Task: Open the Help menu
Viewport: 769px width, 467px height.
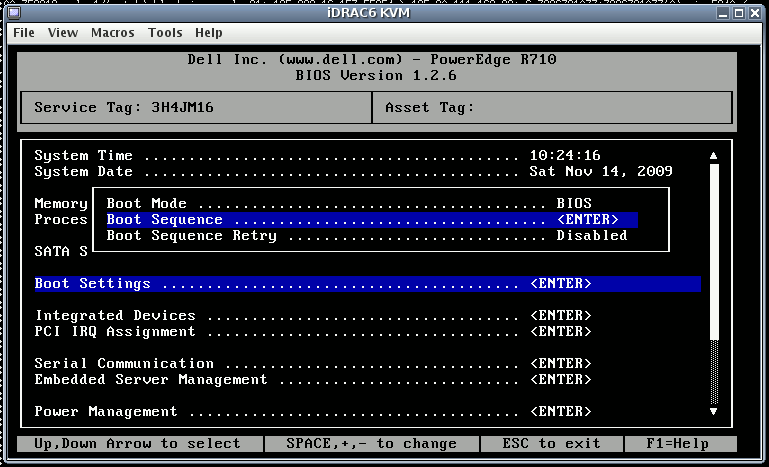Action: click(208, 33)
